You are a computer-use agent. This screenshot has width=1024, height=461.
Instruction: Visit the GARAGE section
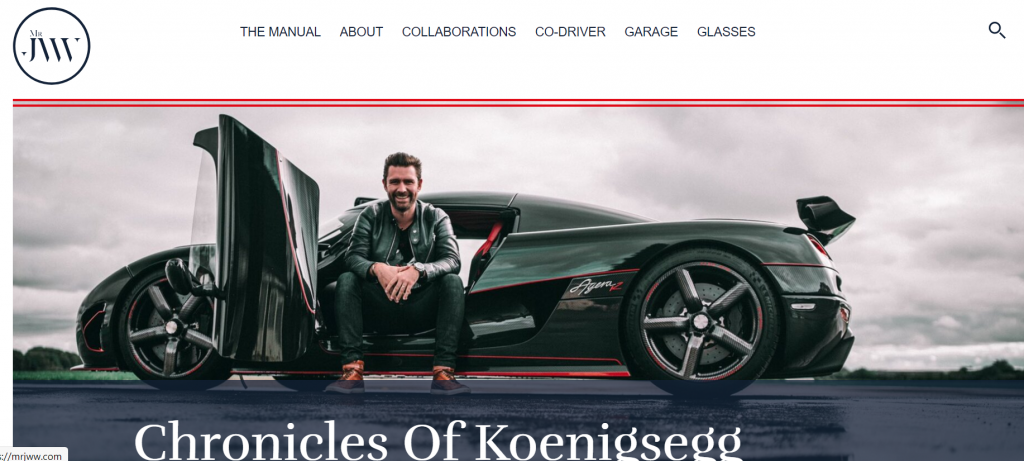tap(651, 32)
